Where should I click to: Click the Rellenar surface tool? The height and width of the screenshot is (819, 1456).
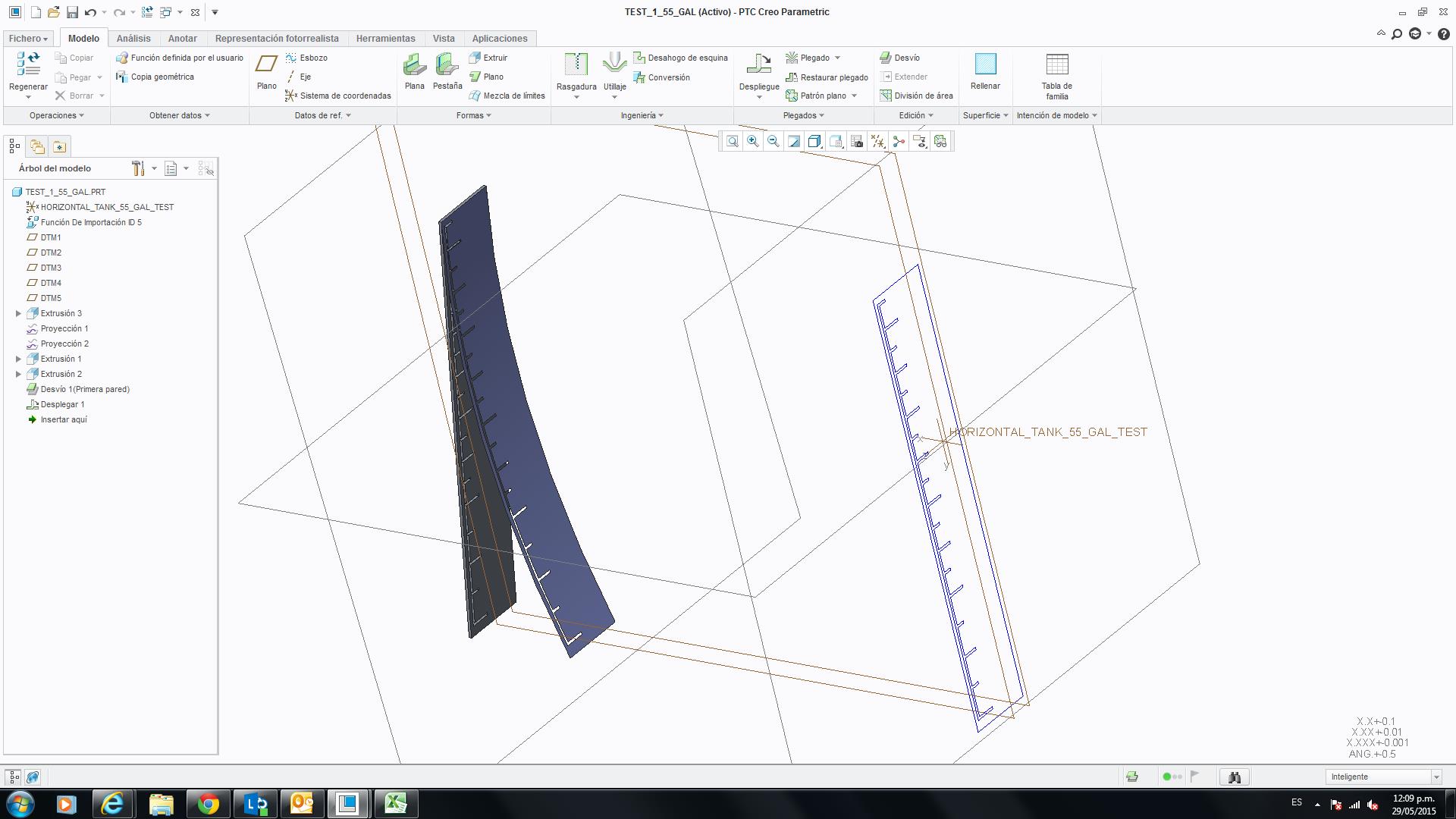985,72
